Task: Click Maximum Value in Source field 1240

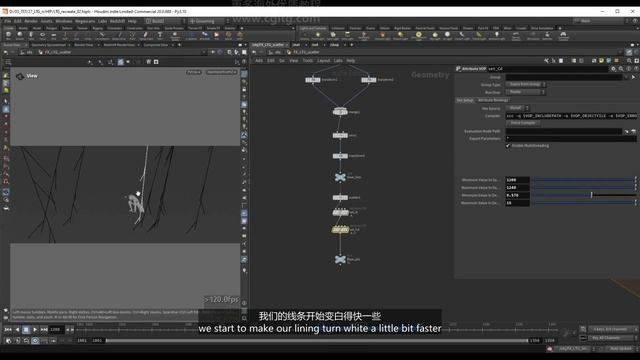Action: coord(517,187)
